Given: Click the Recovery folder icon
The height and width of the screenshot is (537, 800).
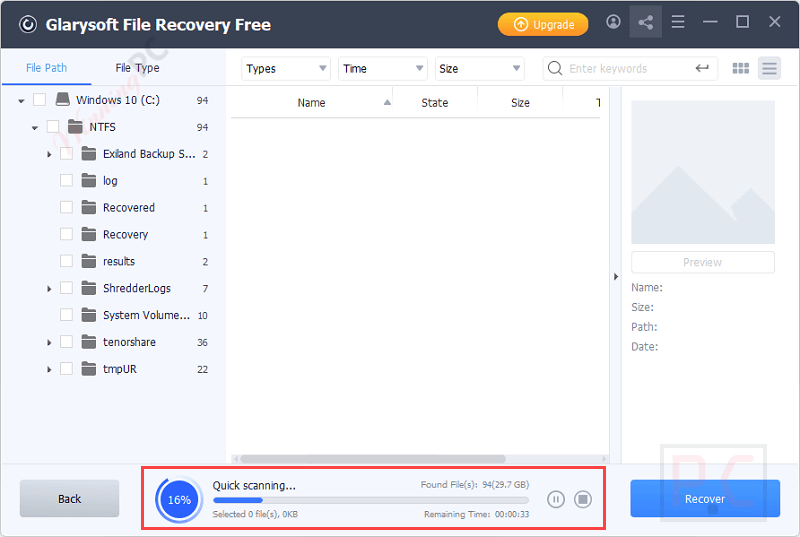Looking at the screenshot, I should (89, 234).
